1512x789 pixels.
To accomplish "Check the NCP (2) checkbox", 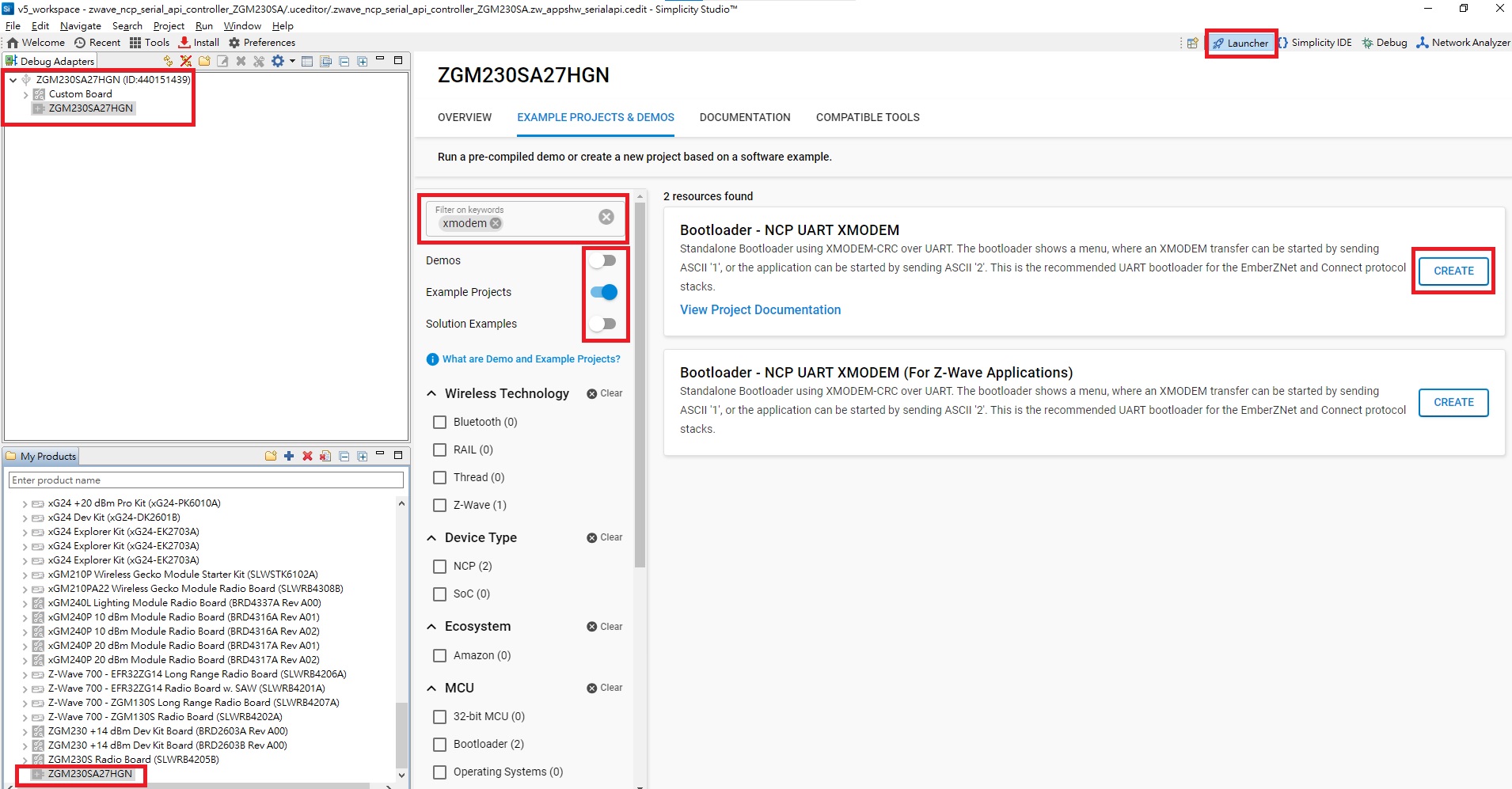I will pos(440,566).
